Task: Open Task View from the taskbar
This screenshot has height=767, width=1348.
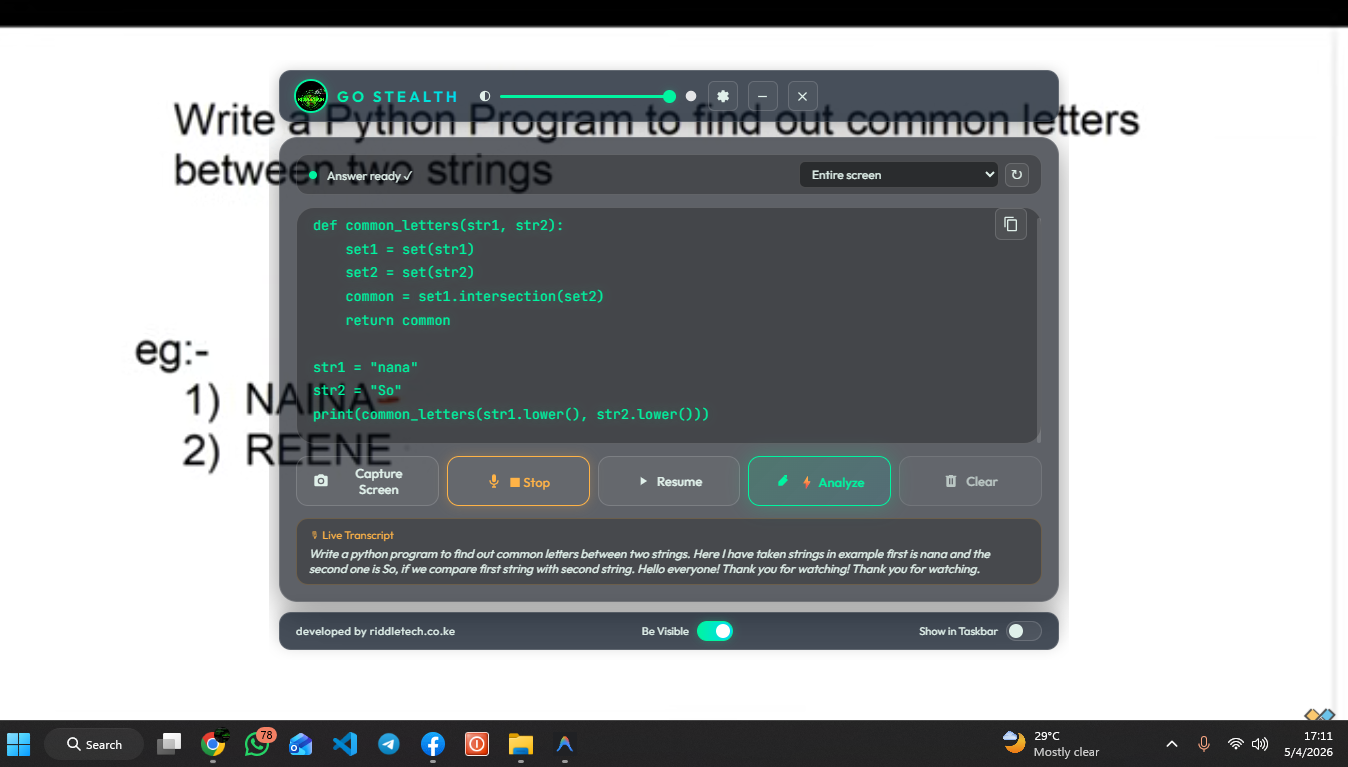Action: [169, 744]
